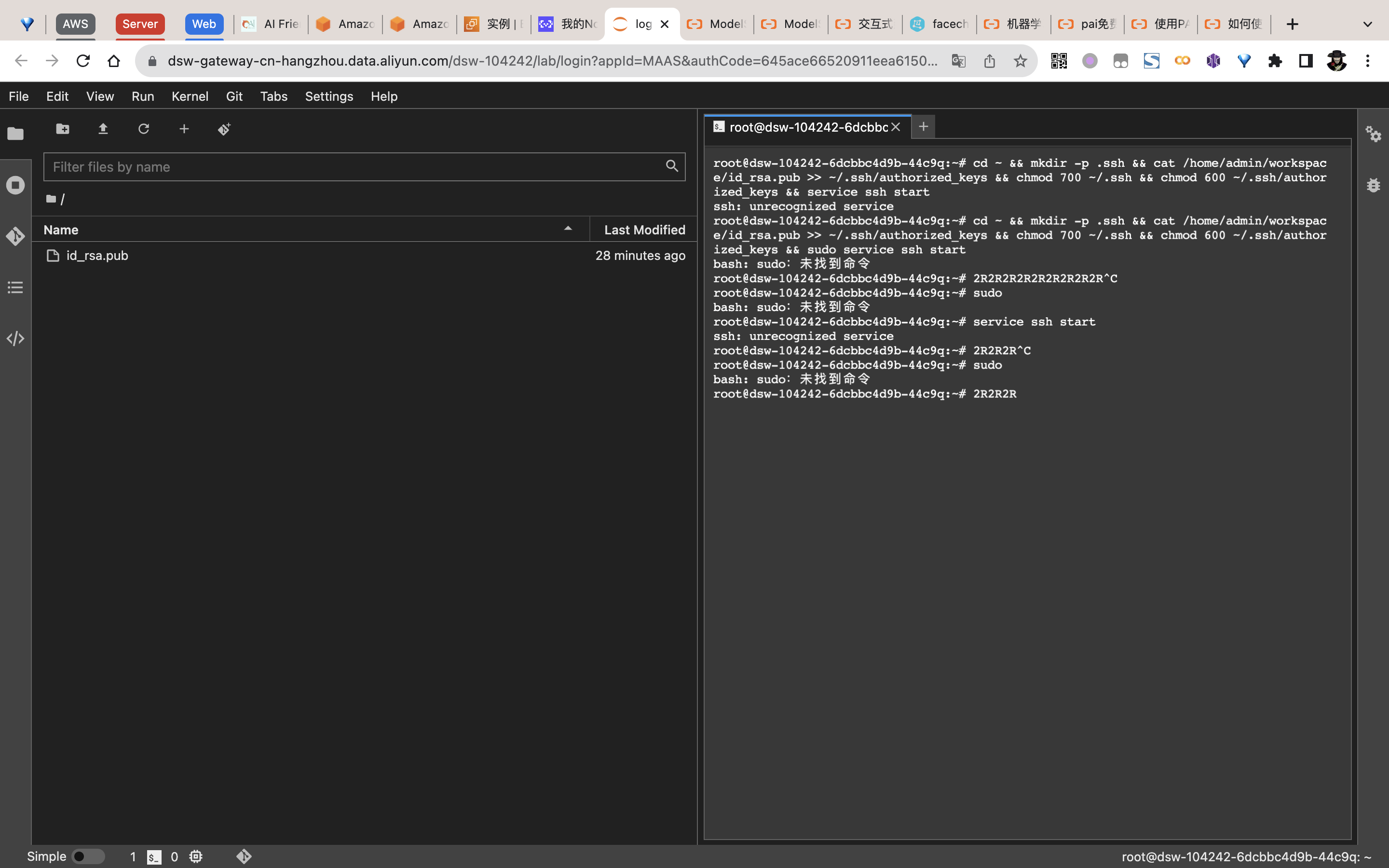Open the Git menu
The width and height of the screenshot is (1389, 868).
click(x=234, y=96)
